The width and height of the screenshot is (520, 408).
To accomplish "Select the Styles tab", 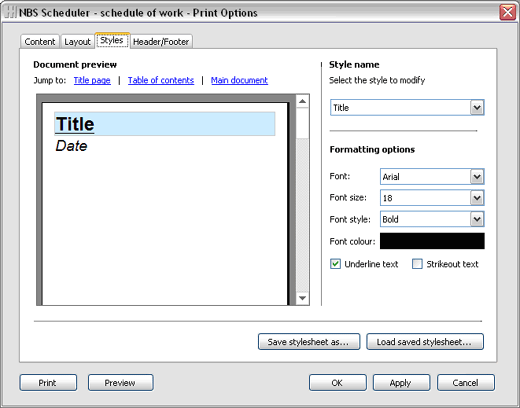I will [x=112, y=40].
